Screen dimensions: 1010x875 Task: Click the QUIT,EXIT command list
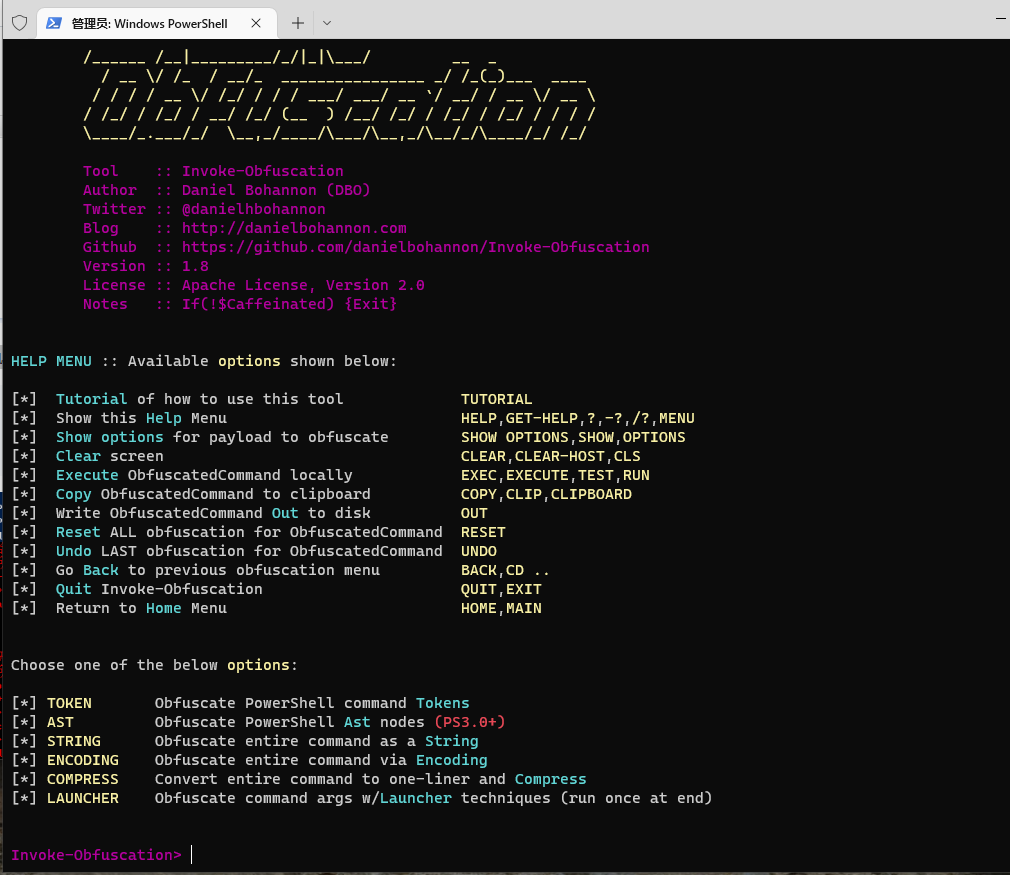501,589
